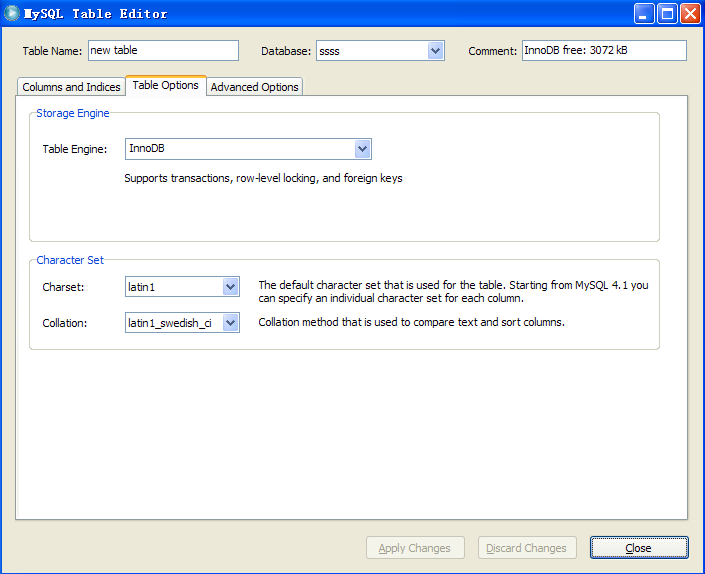Click the Character Set group label
This screenshot has width=705, height=574.
coord(70,260)
